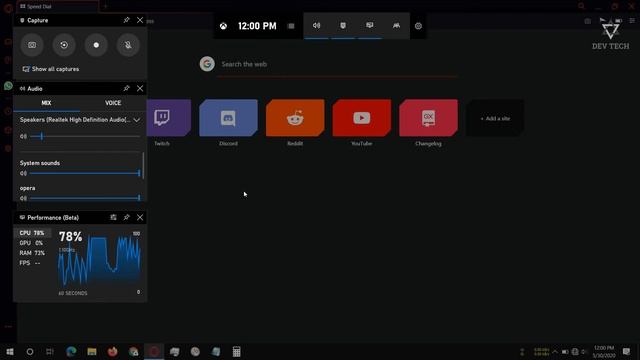The image size is (640, 360).
Task: Pin the Performance widget
Action: click(x=127, y=218)
